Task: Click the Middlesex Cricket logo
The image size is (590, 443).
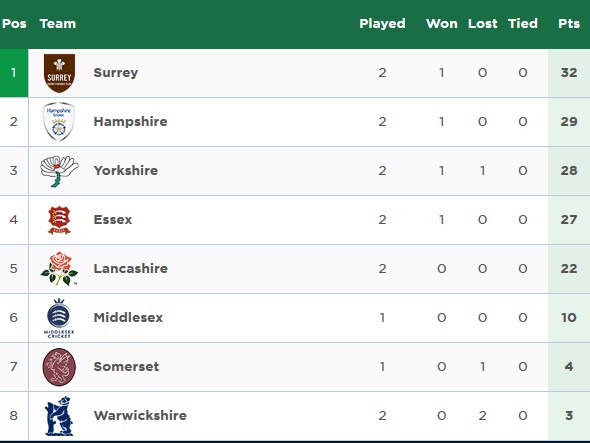Action: tap(59, 318)
